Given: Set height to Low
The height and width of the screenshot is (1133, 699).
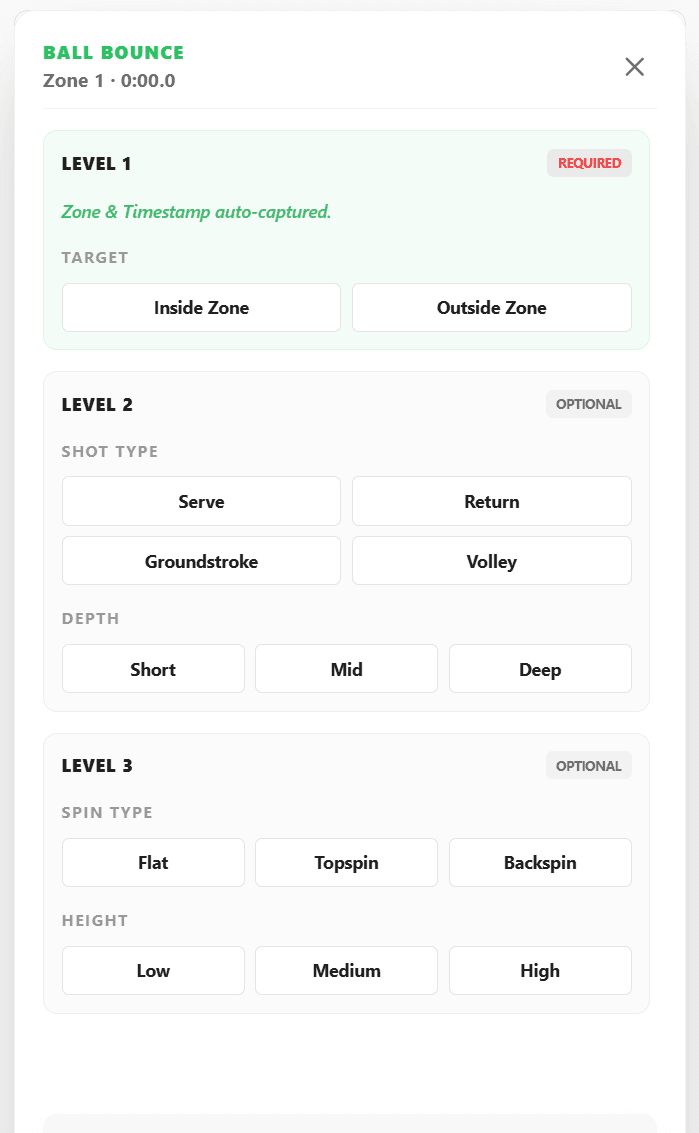Looking at the screenshot, I should click(153, 970).
